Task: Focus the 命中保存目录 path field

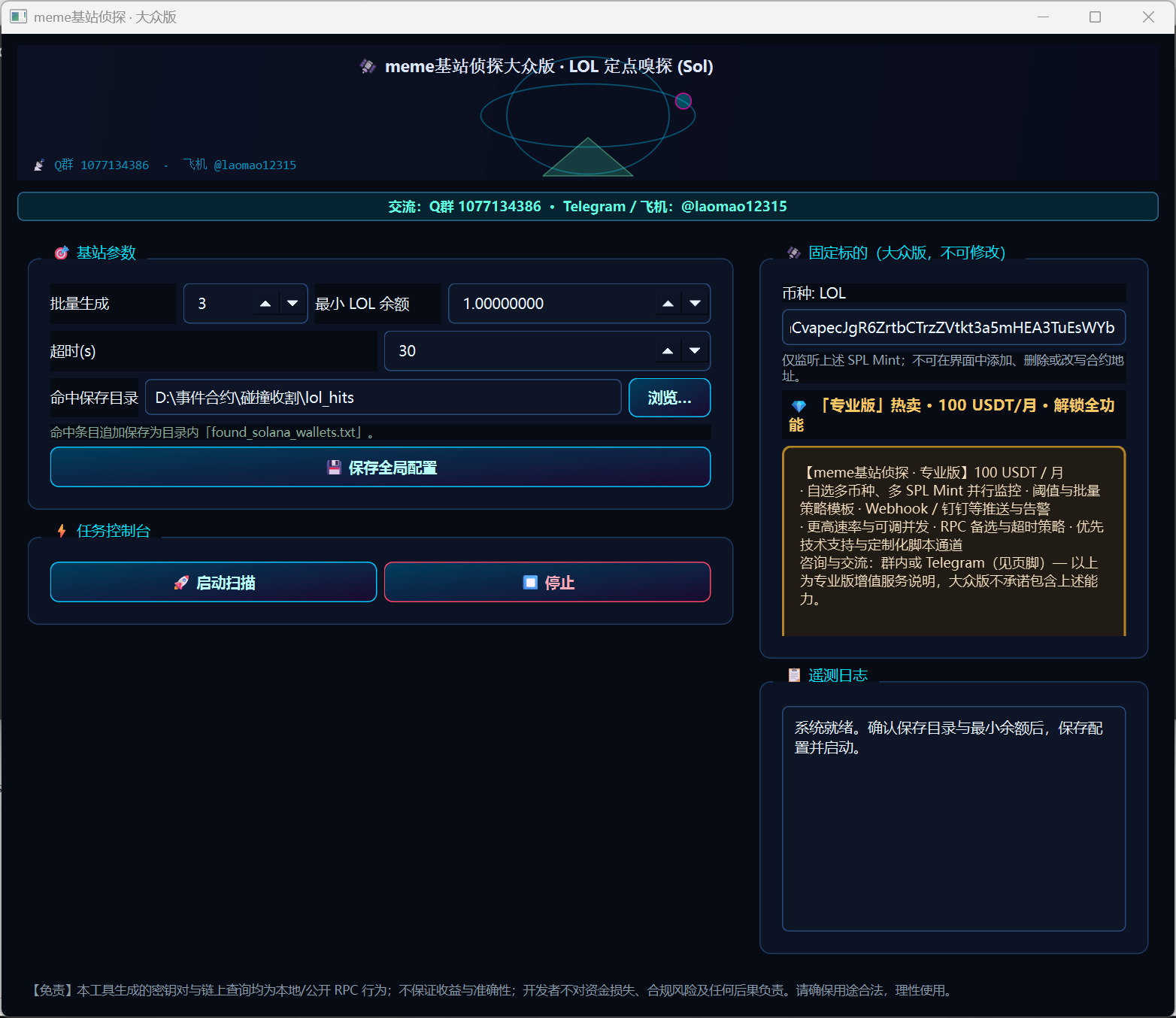Action: pyautogui.click(x=383, y=398)
